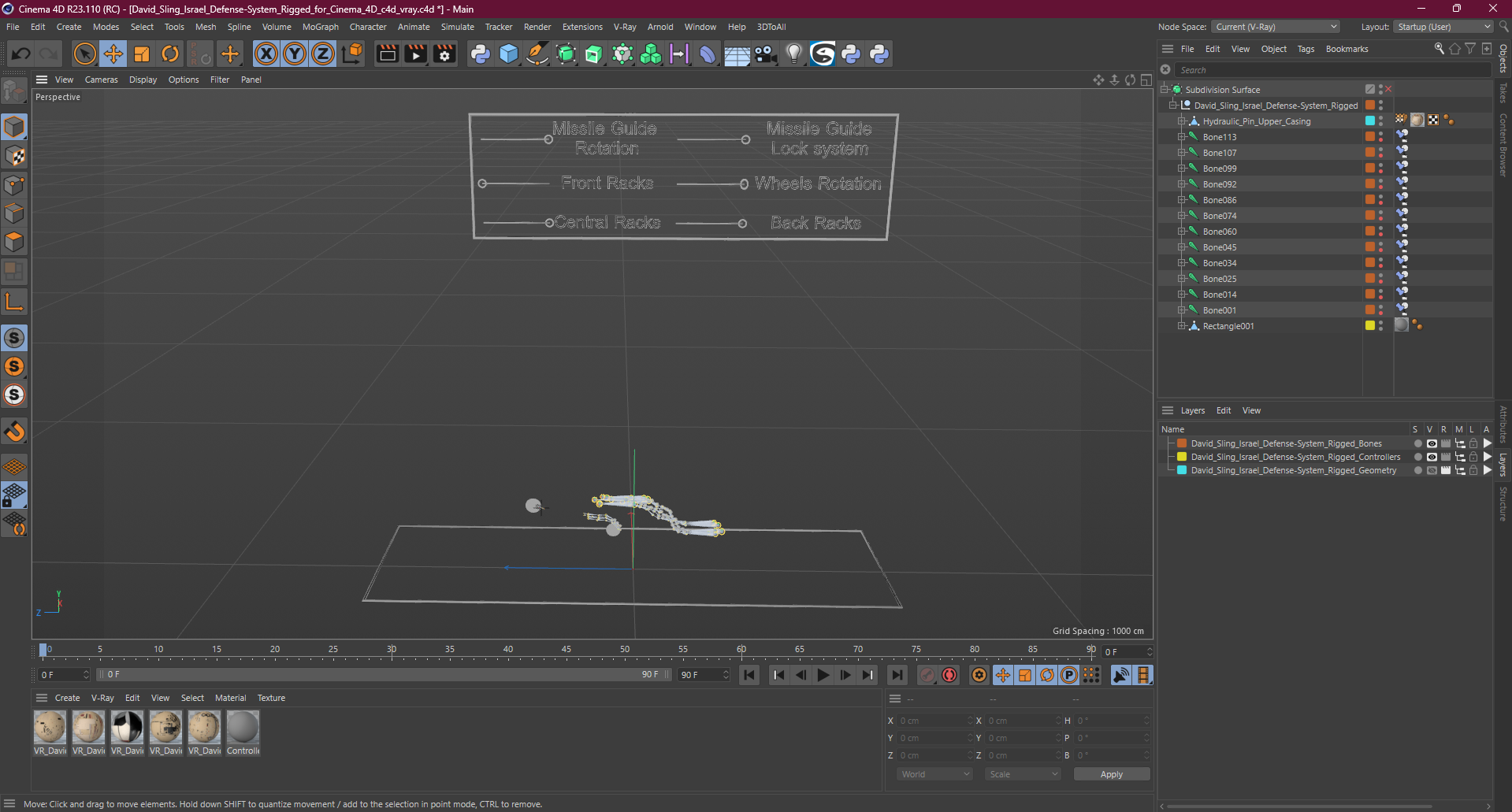Enable Axis mode (L icon)
The height and width of the screenshot is (812, 1512).
14,302
